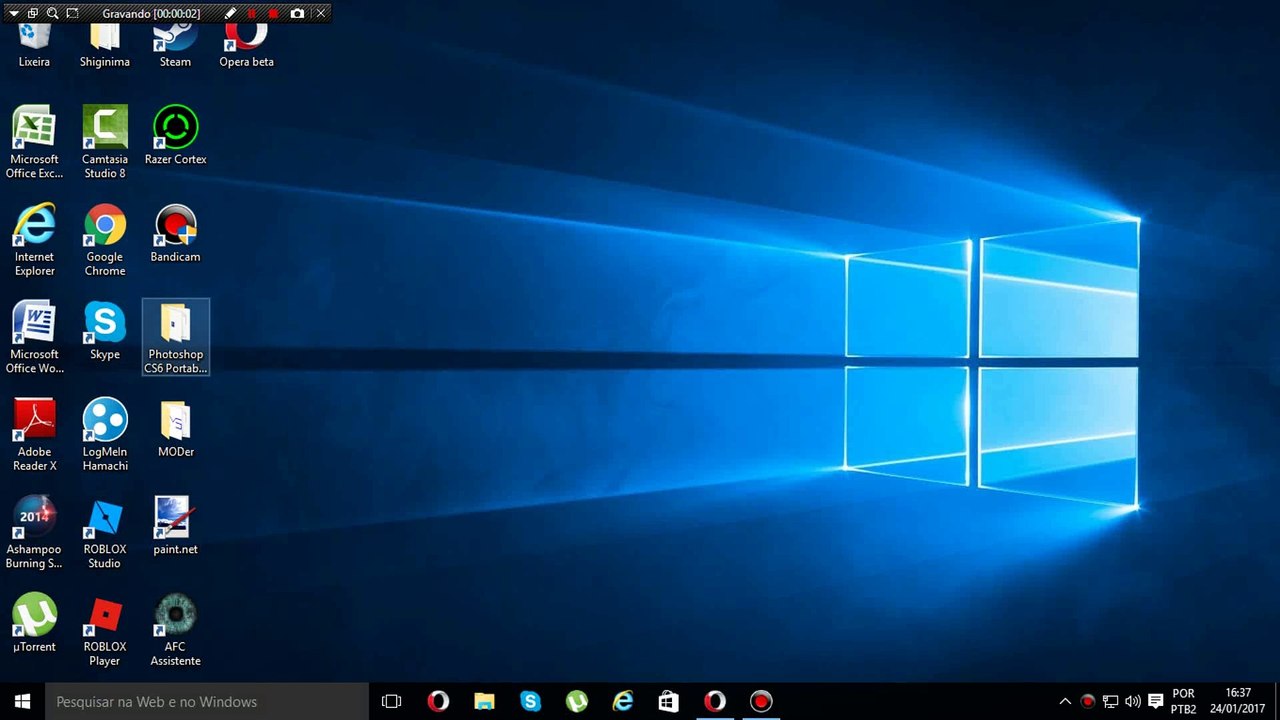Open µTorrent from the taskbar
1280x720 pixels.
(x=576, y=701)
